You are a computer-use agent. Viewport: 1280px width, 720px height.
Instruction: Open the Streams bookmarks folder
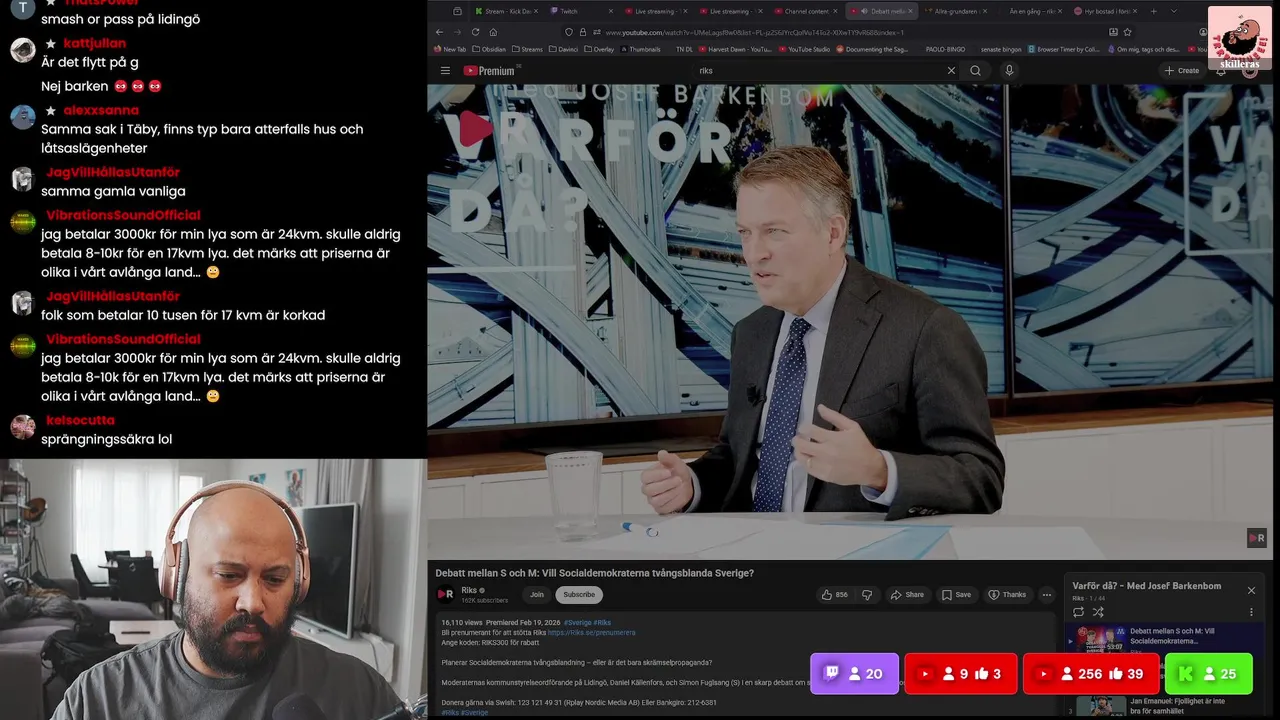tap(527, 49)
